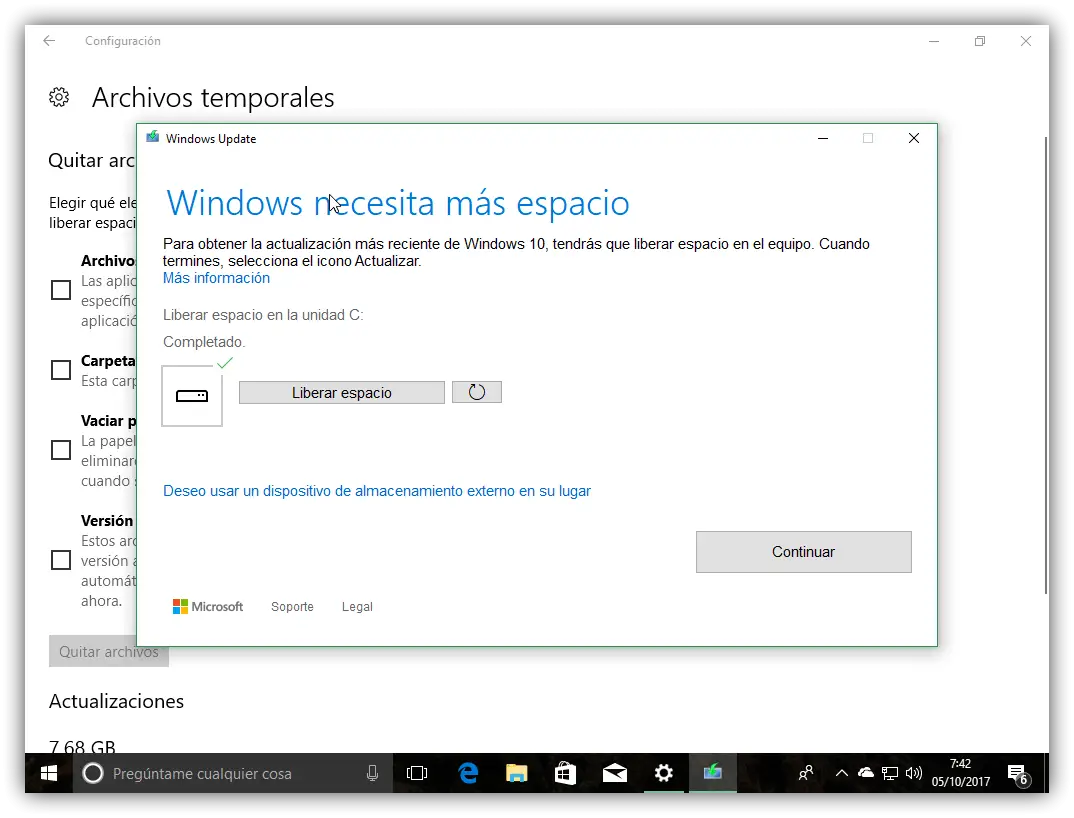
Task: Click the settings gear beside Archivos temporales
Action: (x=59, y=97)
